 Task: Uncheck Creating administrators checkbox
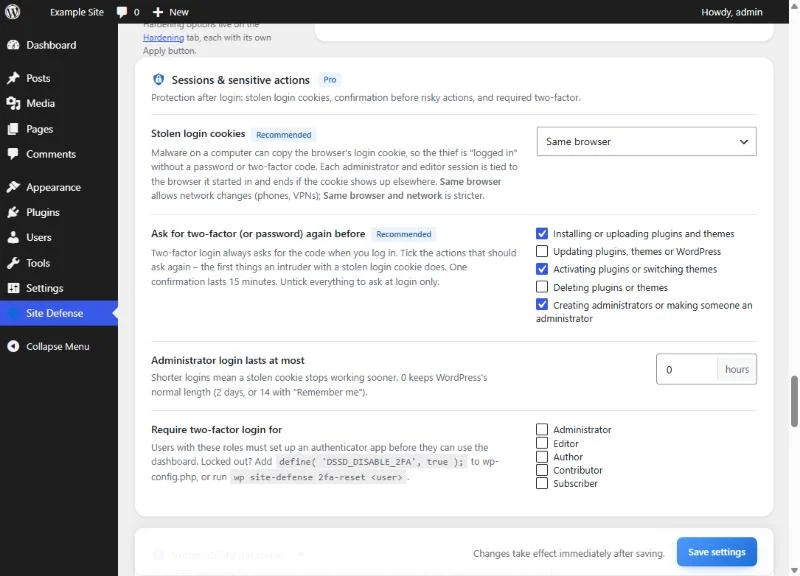coord(542,305)
